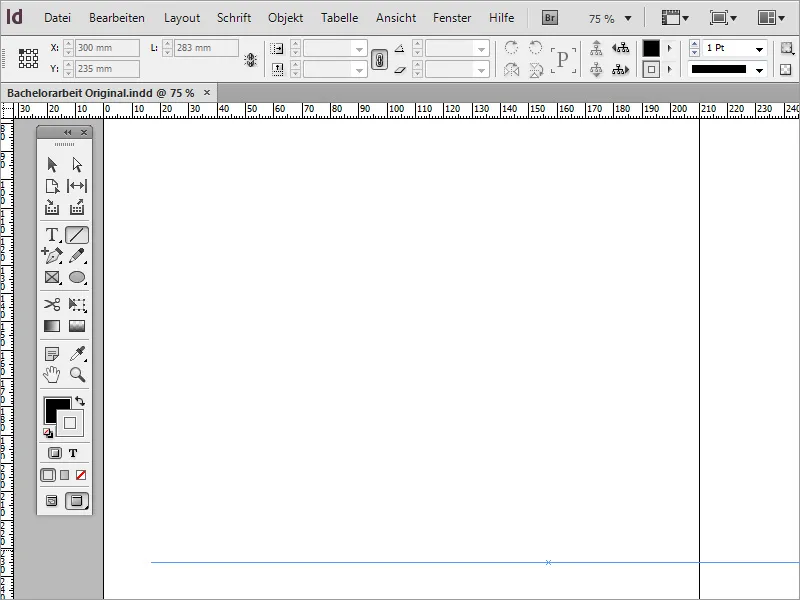800x600 pixels.
Task: Select the Content Collector tool
Action: point(52,207)
